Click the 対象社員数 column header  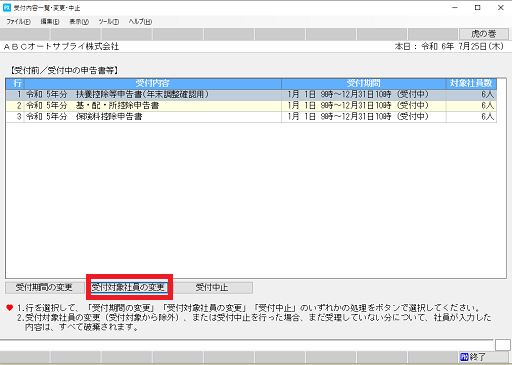471,83
